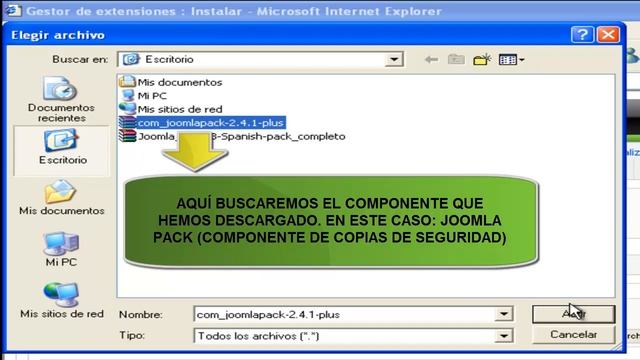The width and height of the screenshot is (640, 360).
Task: Open Mi PC from the places bar
Action: (x=62, y=249)
